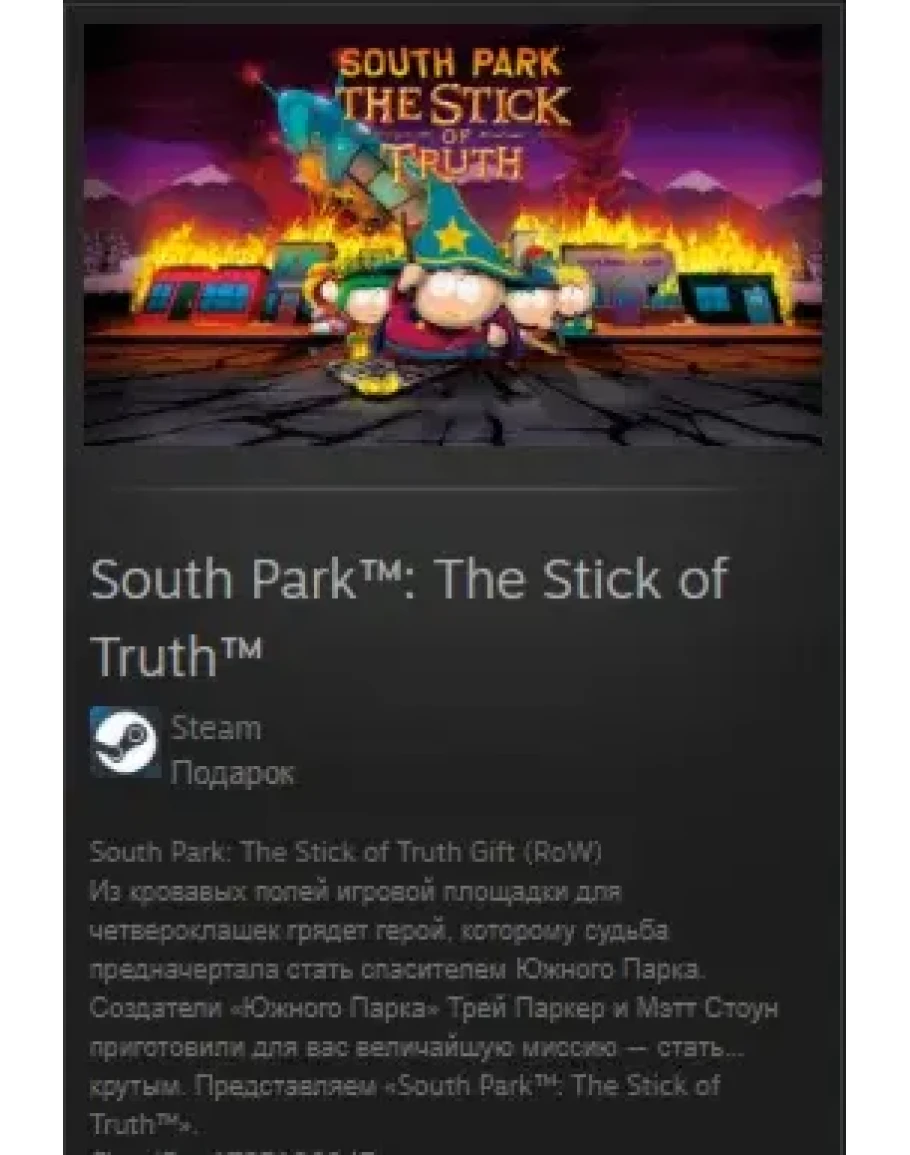Click the "South Park: The Stick of Truth Gift (RoW)" line
Viewport: 910px width, 1155px height.
(x=346, y=852)
